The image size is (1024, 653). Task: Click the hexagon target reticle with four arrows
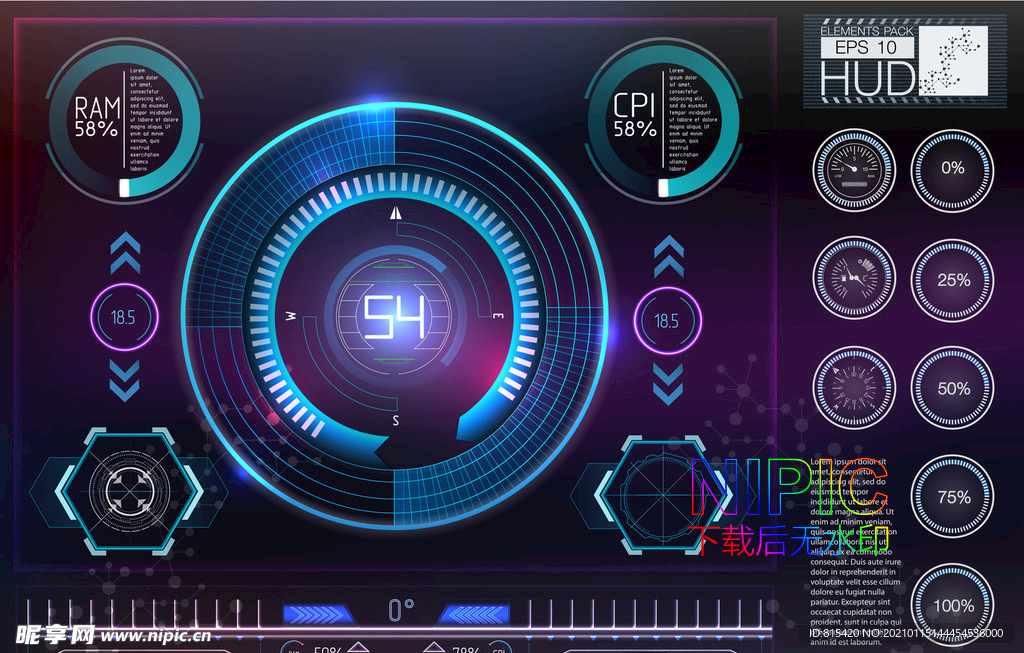pyautogui.click(x=129, y=491)
